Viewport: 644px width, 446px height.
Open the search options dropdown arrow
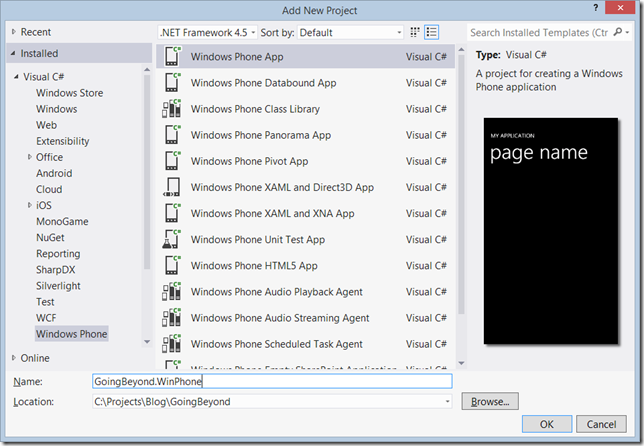tap(627, 32)
